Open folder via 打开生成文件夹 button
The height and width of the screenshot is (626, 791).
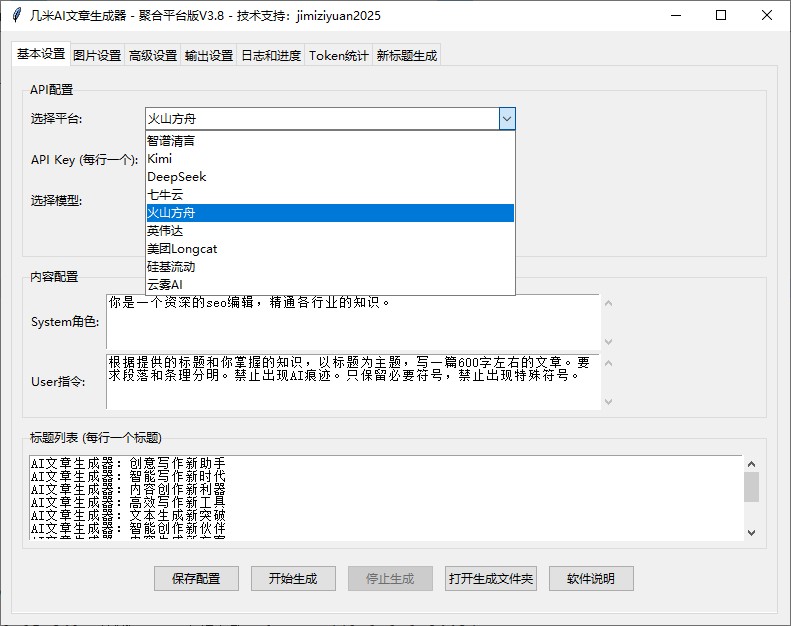(x=491, y=579)
